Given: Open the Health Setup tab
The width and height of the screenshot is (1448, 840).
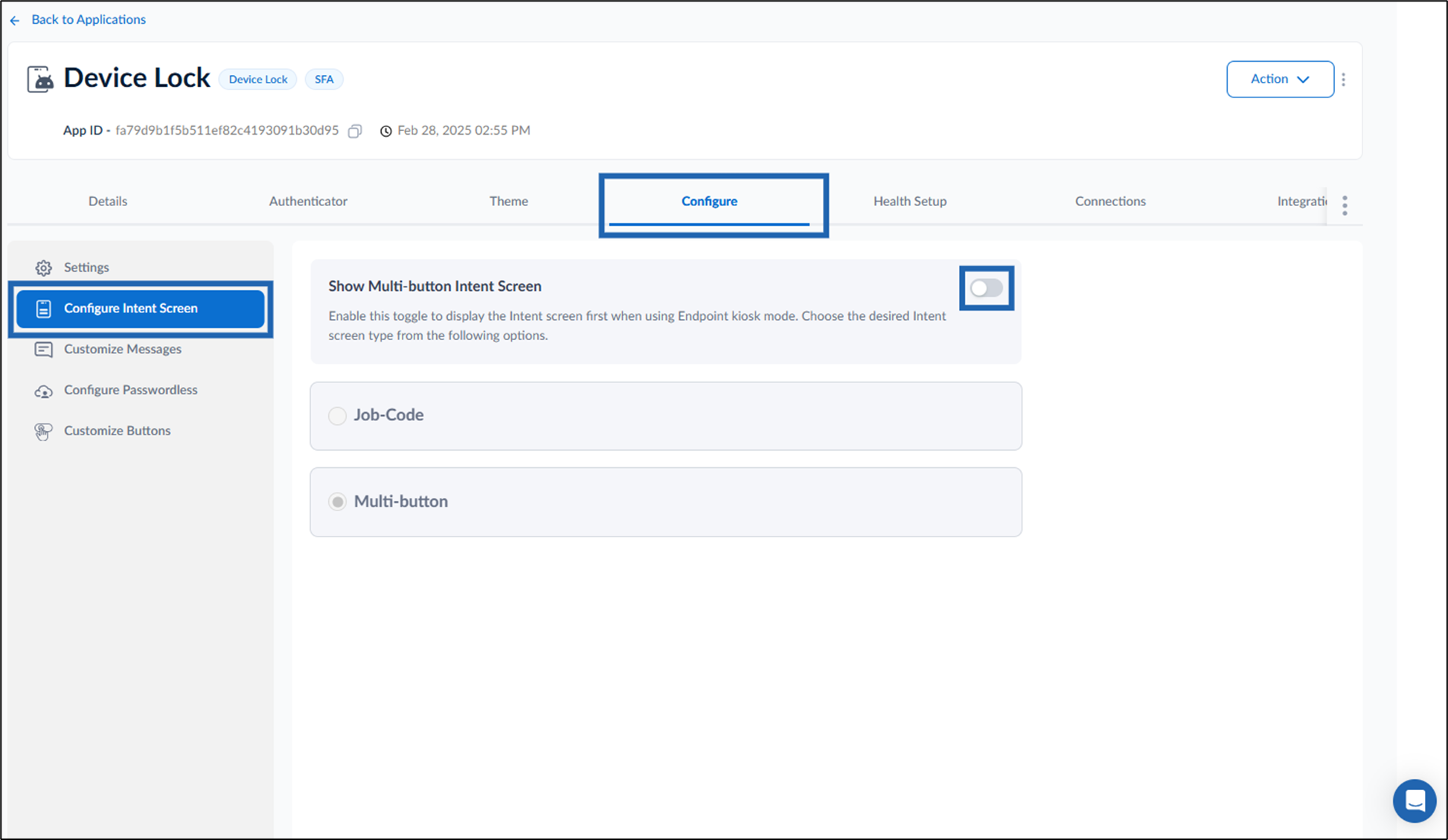Looking at the screenshot, I should click(910, 201).
